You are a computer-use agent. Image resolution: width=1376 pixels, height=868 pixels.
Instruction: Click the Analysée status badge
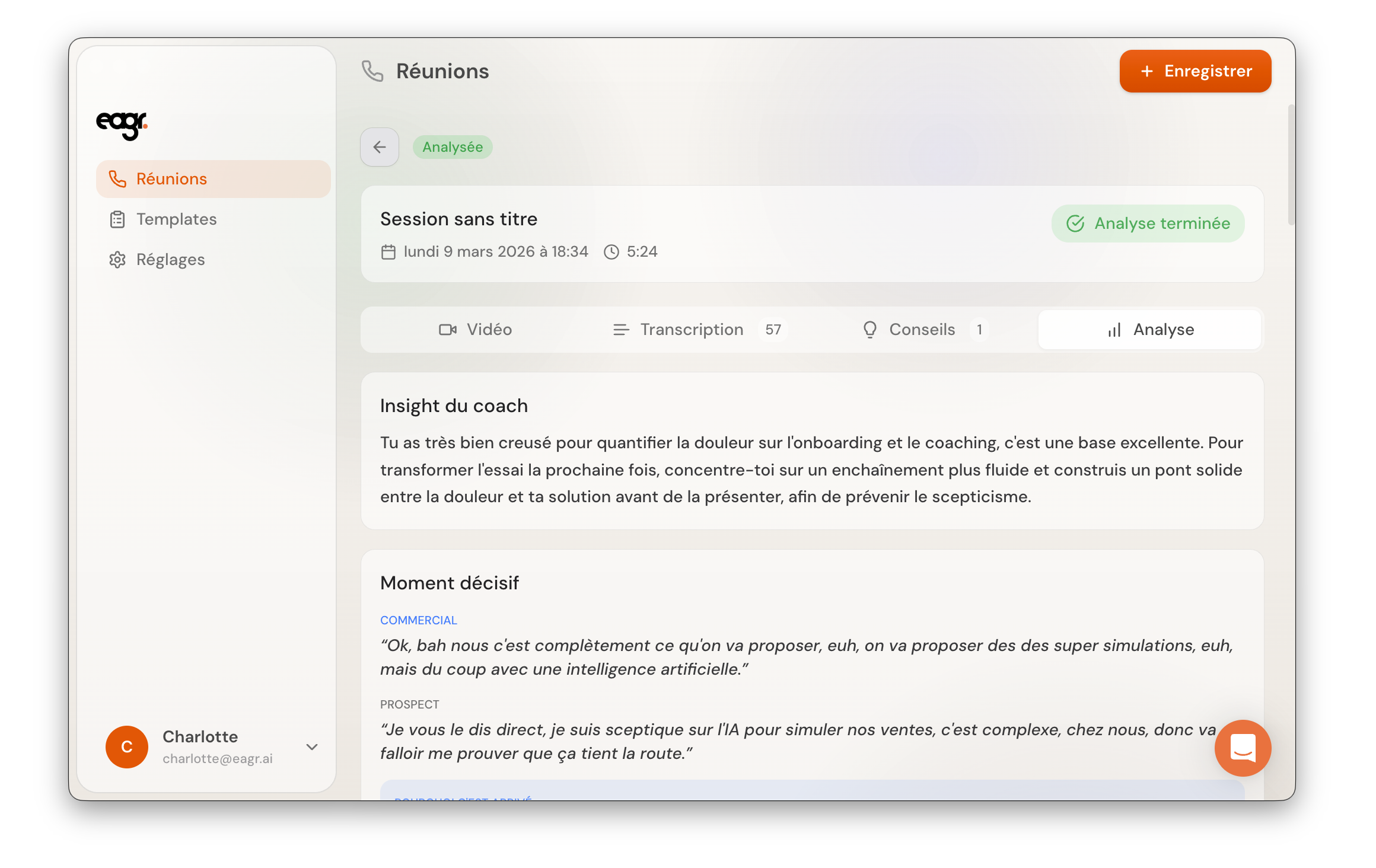pos(453,147)
